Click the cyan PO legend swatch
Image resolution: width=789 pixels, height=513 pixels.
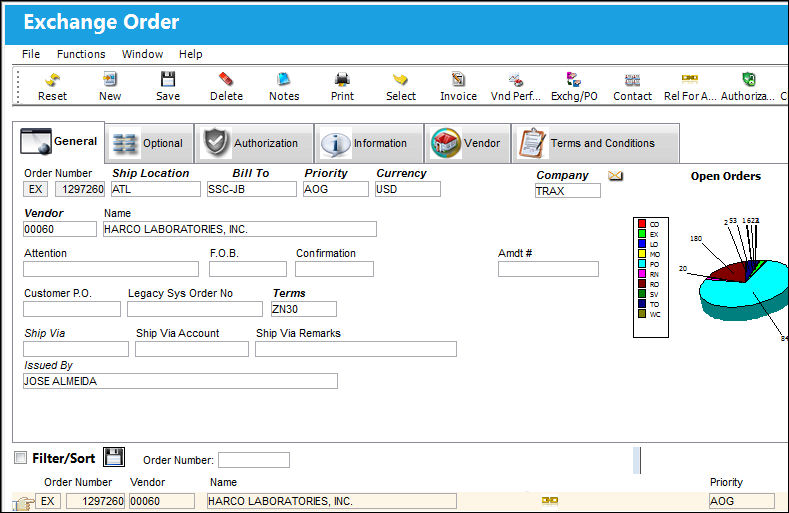click(x=642, y=263)
